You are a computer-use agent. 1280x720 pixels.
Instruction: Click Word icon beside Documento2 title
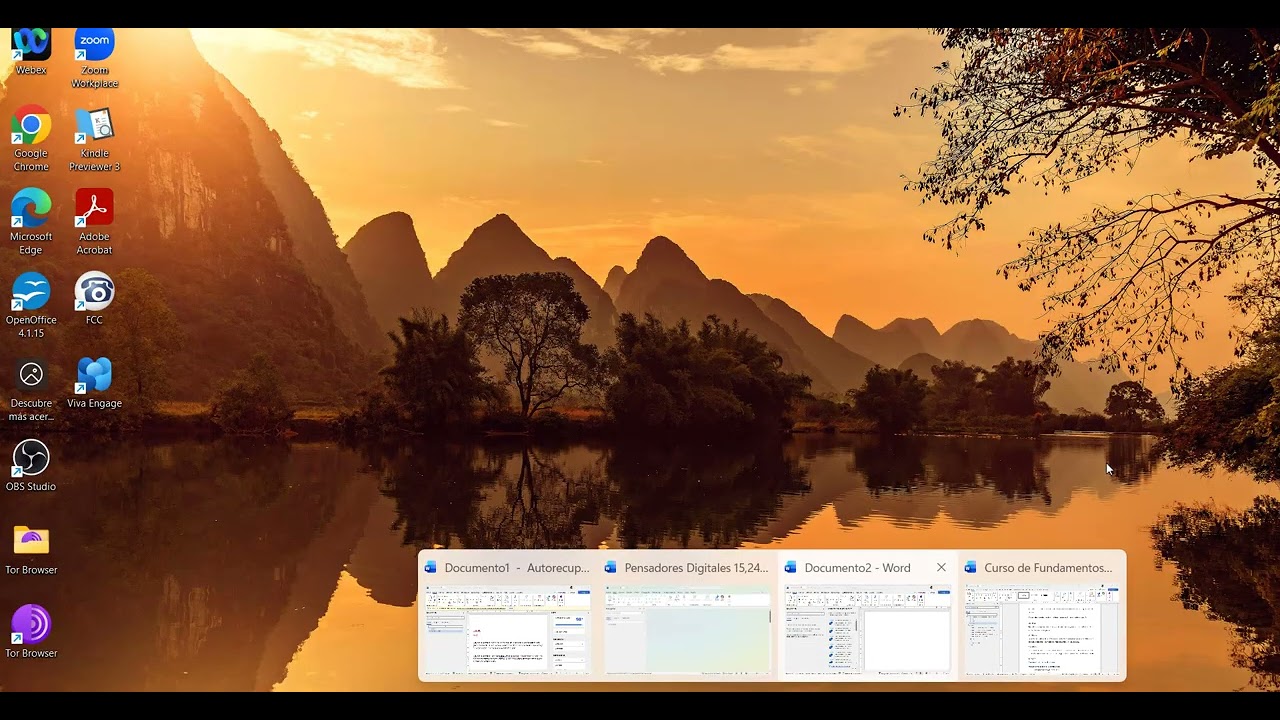click(x=791, y=567)
